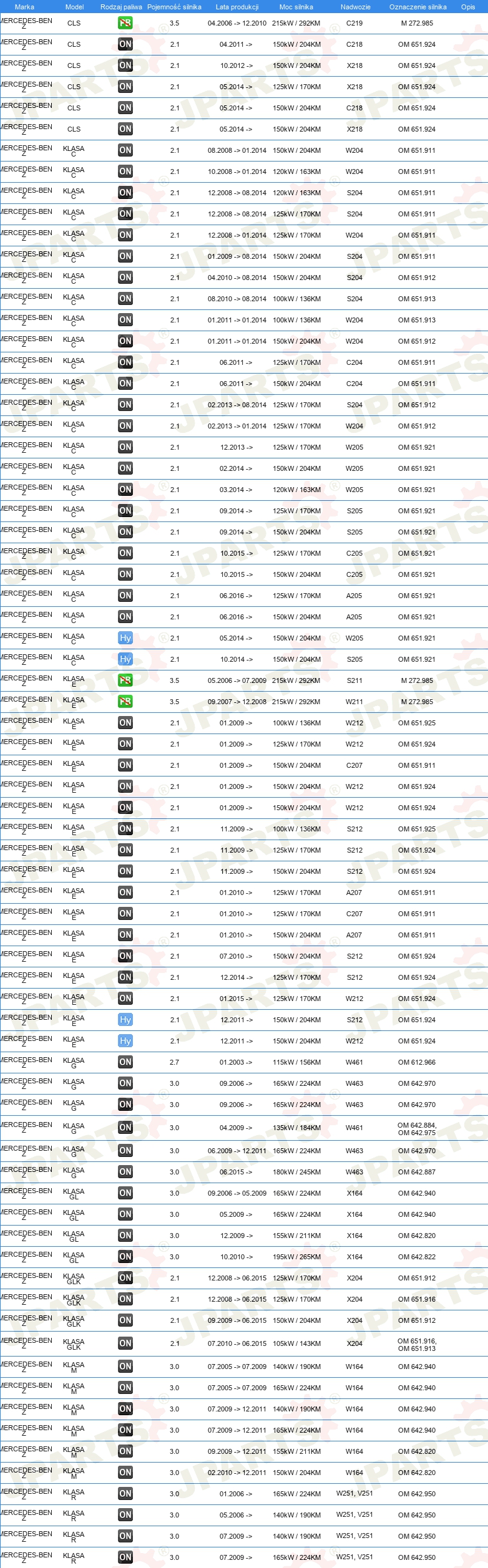Image resolution: width=488 pixels, height=1568 pixels.
Task: Click the PB petrol icon in the W211 row
Action: click(125, 702)
